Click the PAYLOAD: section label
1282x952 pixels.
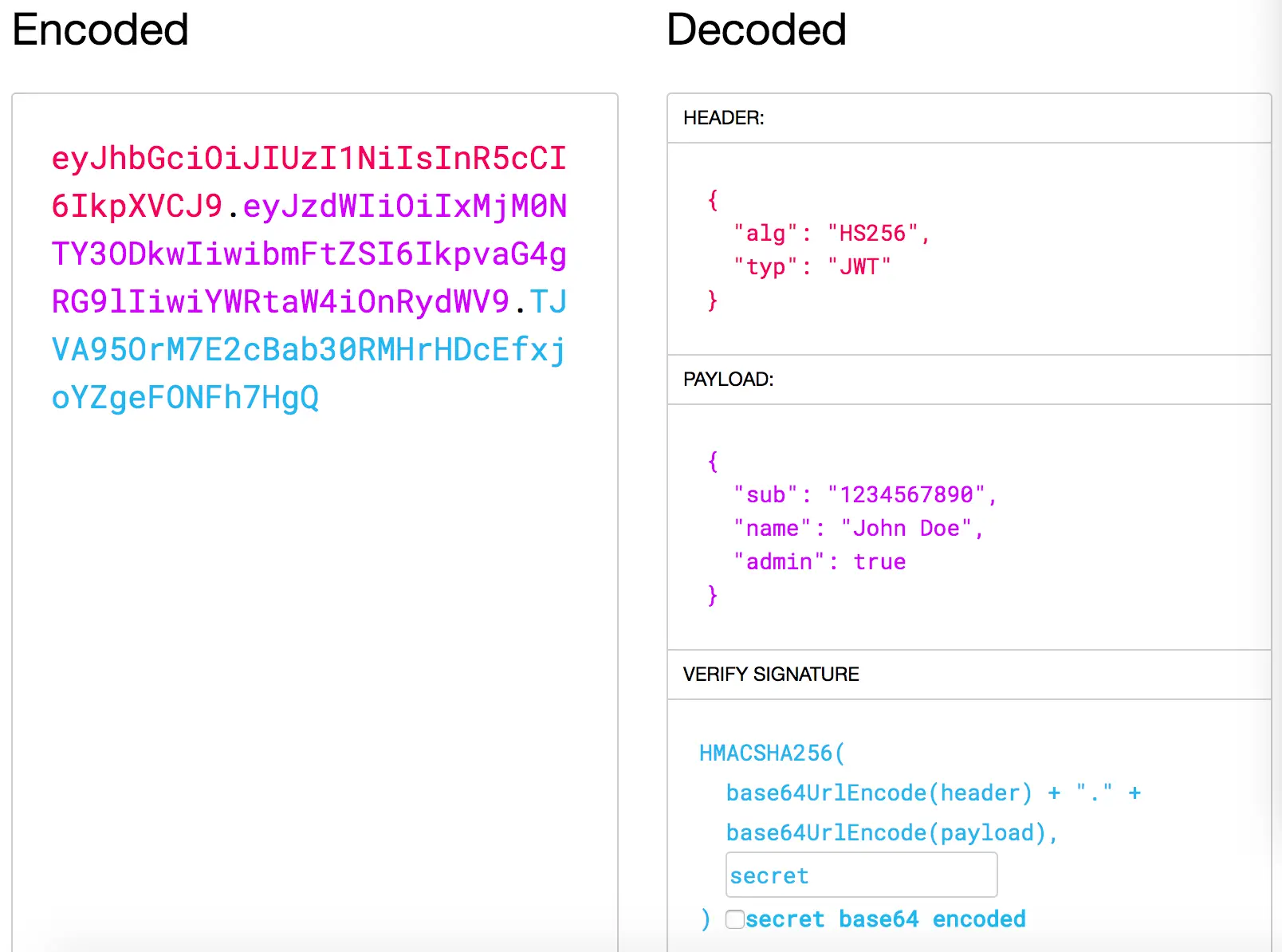728,380
